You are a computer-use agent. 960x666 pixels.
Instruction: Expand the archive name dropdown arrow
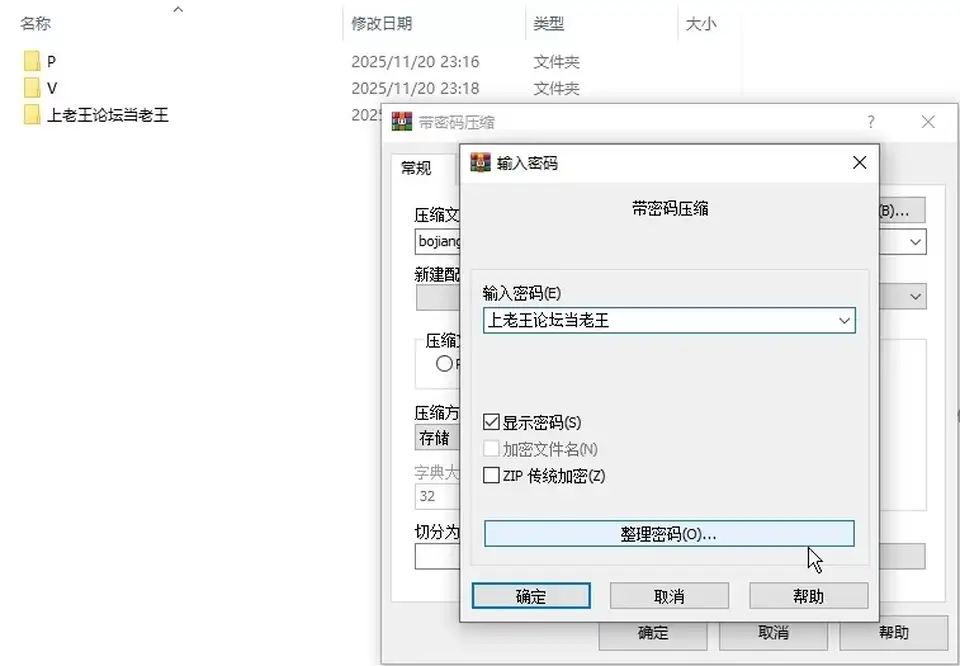click(x=915, y=242)
